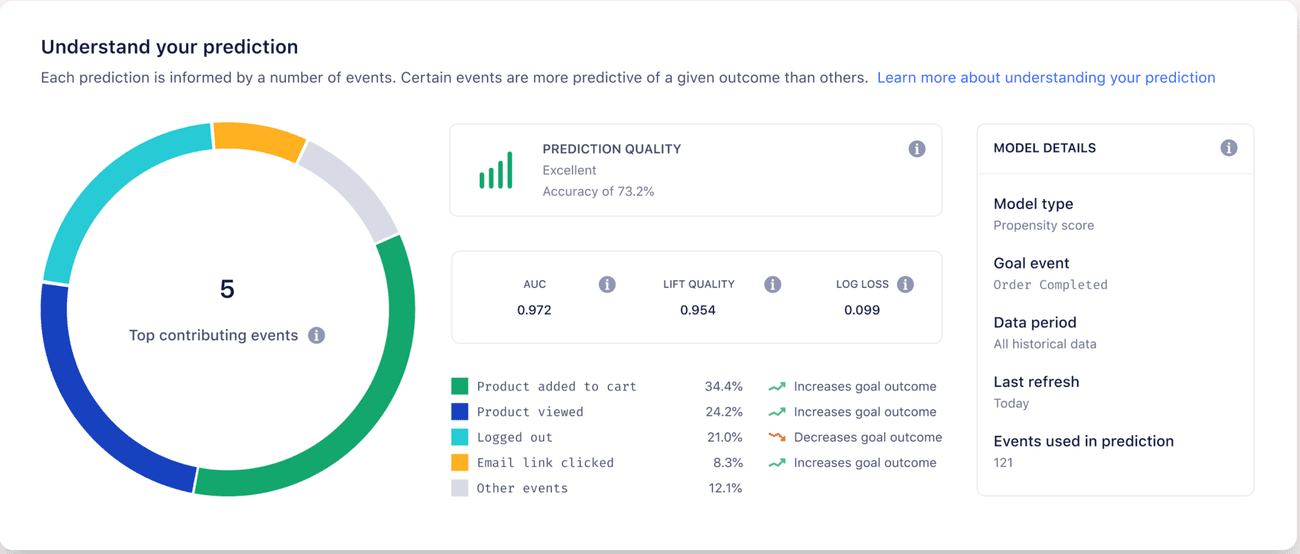Click the AUC value 0.972
The height and width of the screenshot is (554, 1300).
click(534, 310)
